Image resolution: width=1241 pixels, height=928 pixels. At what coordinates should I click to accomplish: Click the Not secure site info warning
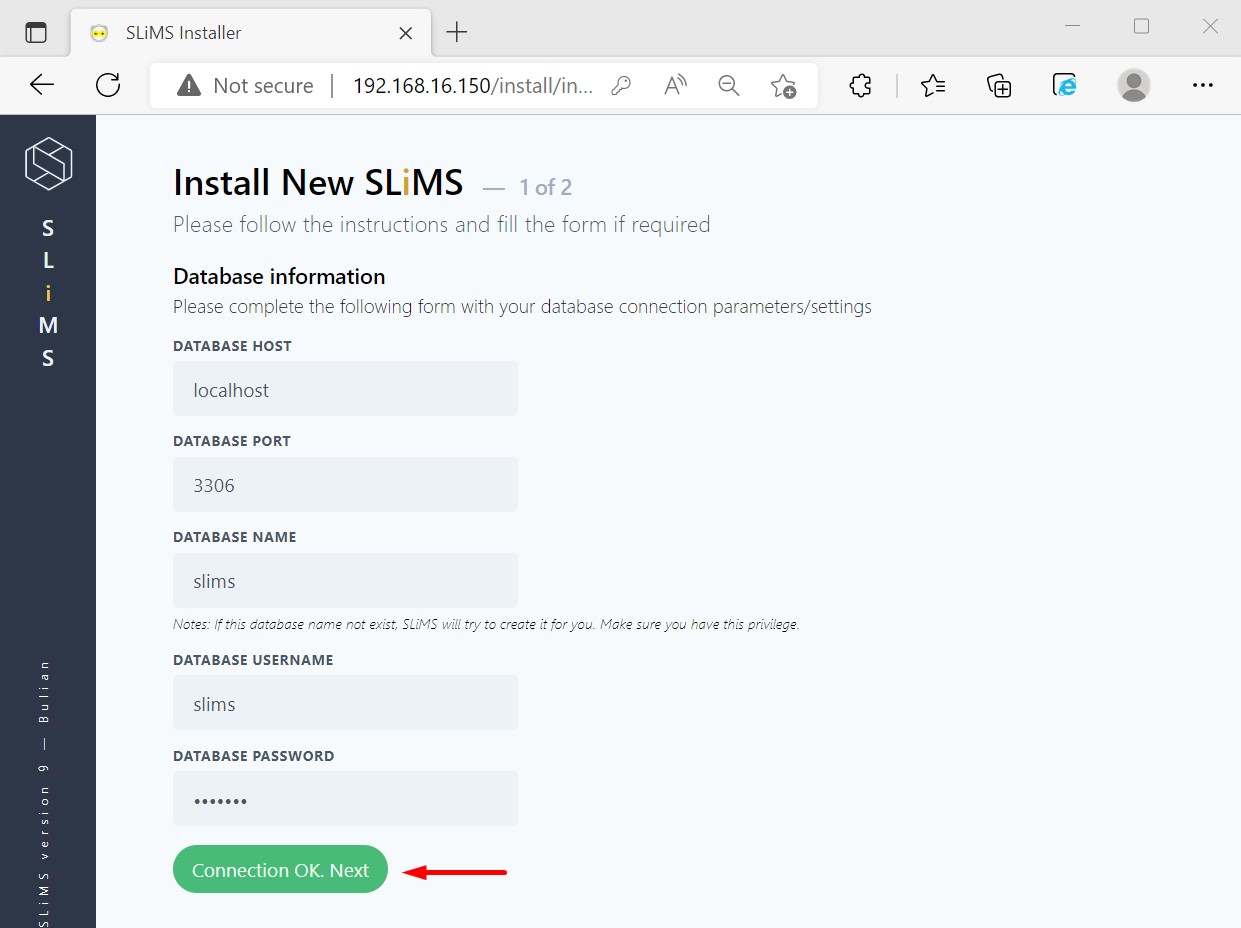point(245,86)
